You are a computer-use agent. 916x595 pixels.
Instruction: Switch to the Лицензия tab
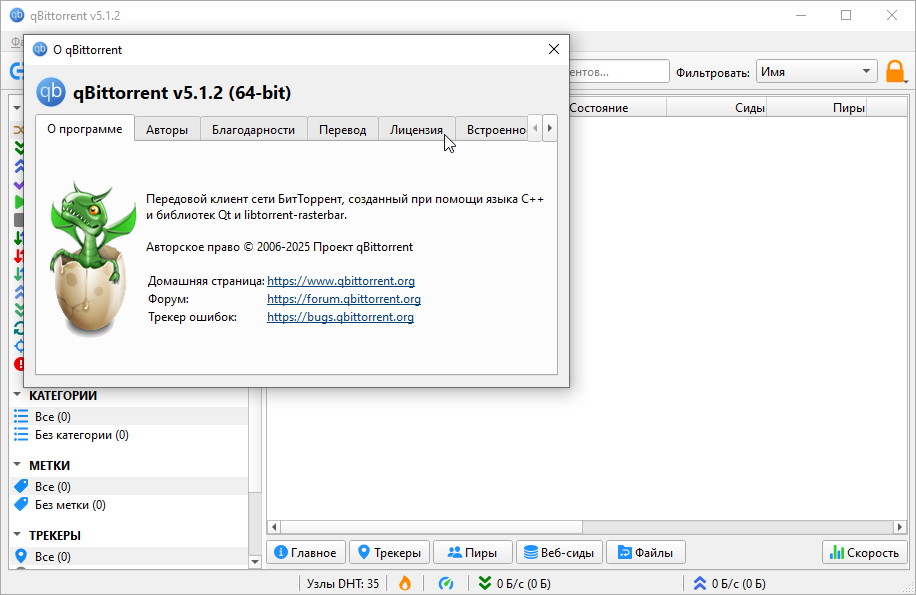coord(417,130)
